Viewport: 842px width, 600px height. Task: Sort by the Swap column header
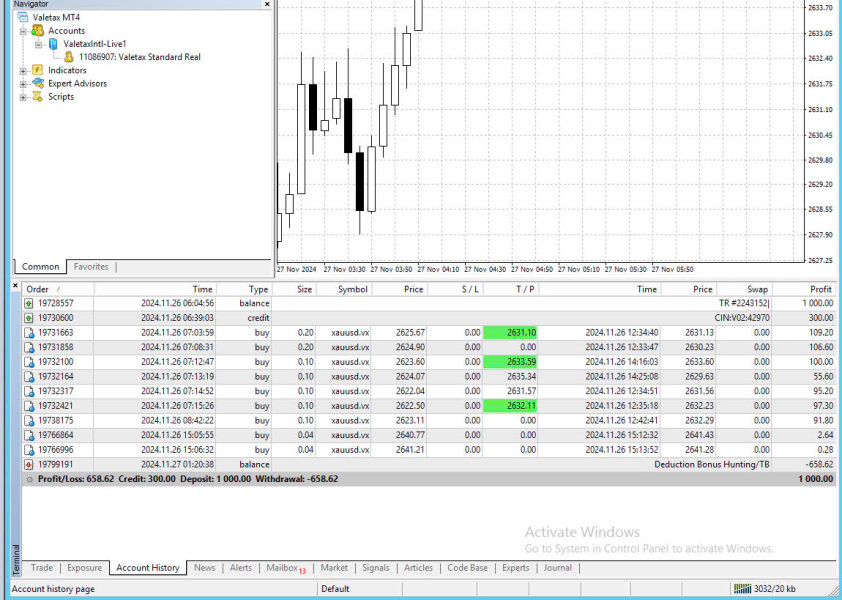pyautogui.click(x=743, y=289)
